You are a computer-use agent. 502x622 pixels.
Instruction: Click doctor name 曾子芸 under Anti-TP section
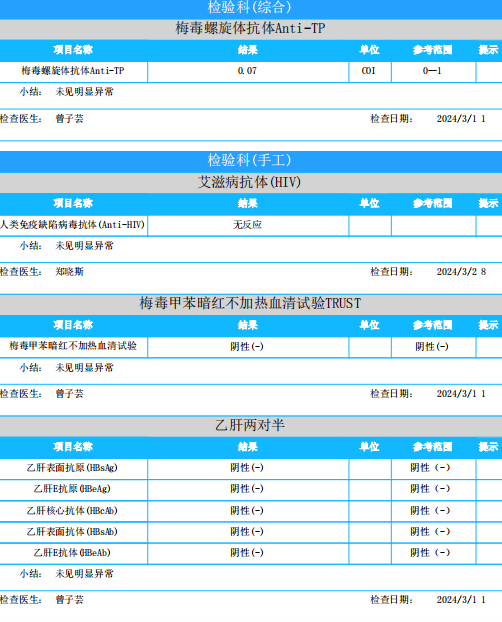click(69, 119)
